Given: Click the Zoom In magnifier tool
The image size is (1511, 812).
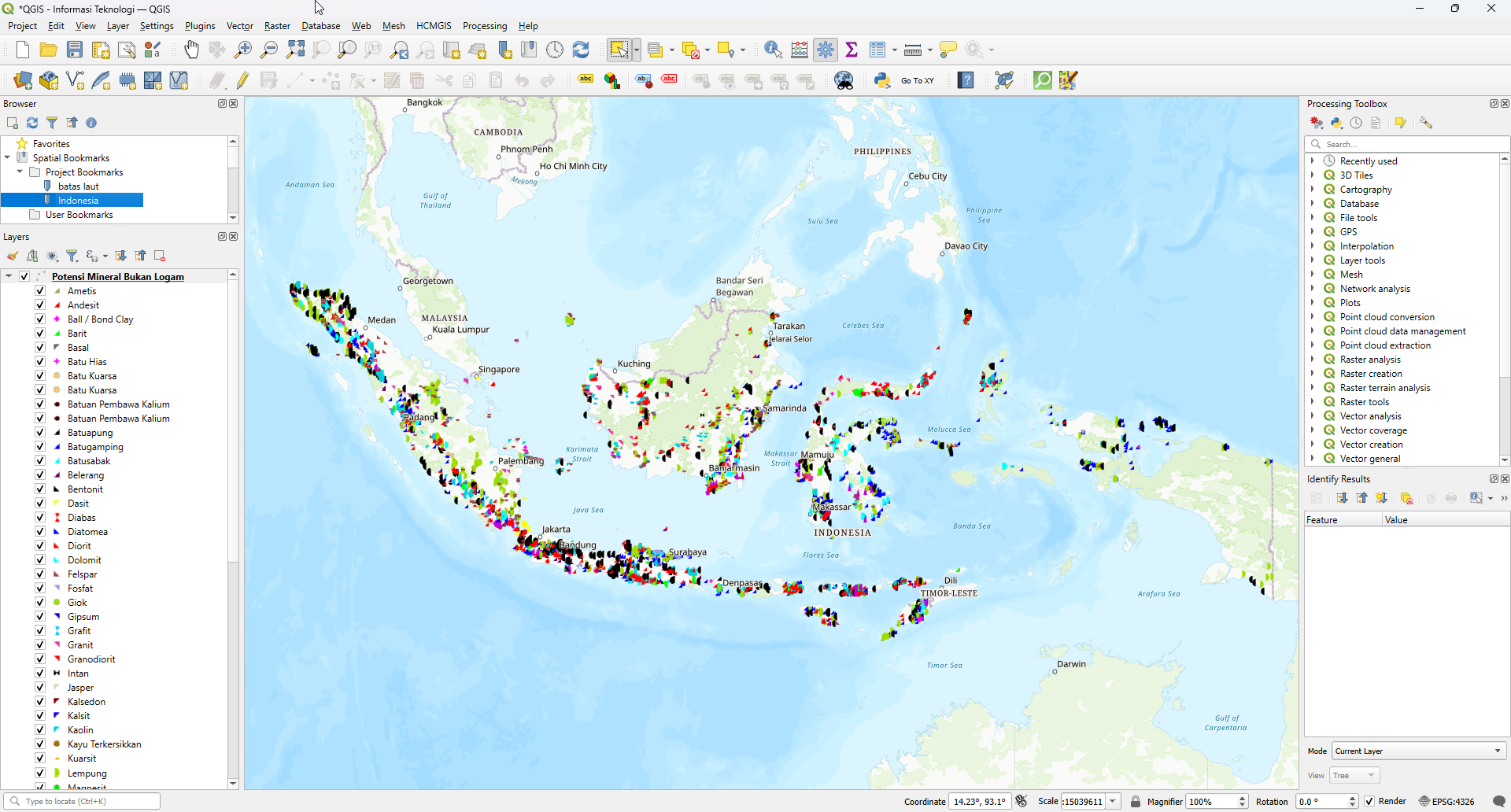Looking at the screenshot, I should tap(243, 50).
